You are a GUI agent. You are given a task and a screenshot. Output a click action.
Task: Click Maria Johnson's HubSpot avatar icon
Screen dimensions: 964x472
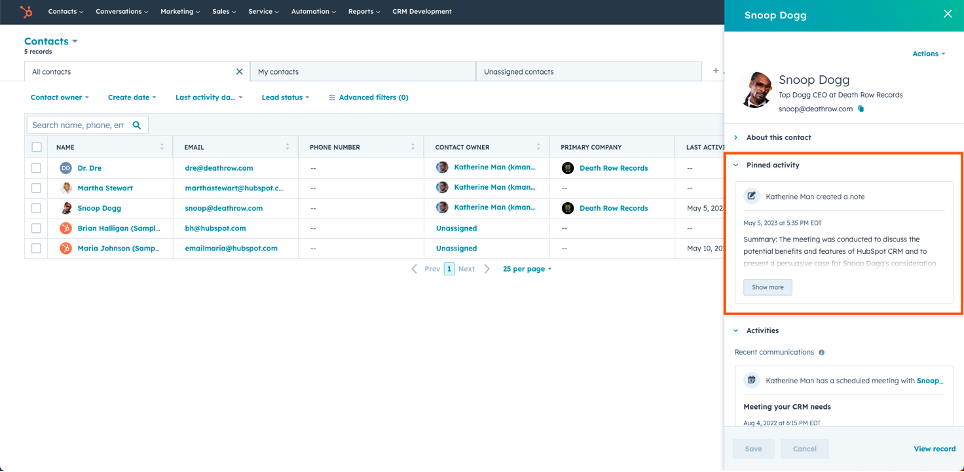click(66, 248)
